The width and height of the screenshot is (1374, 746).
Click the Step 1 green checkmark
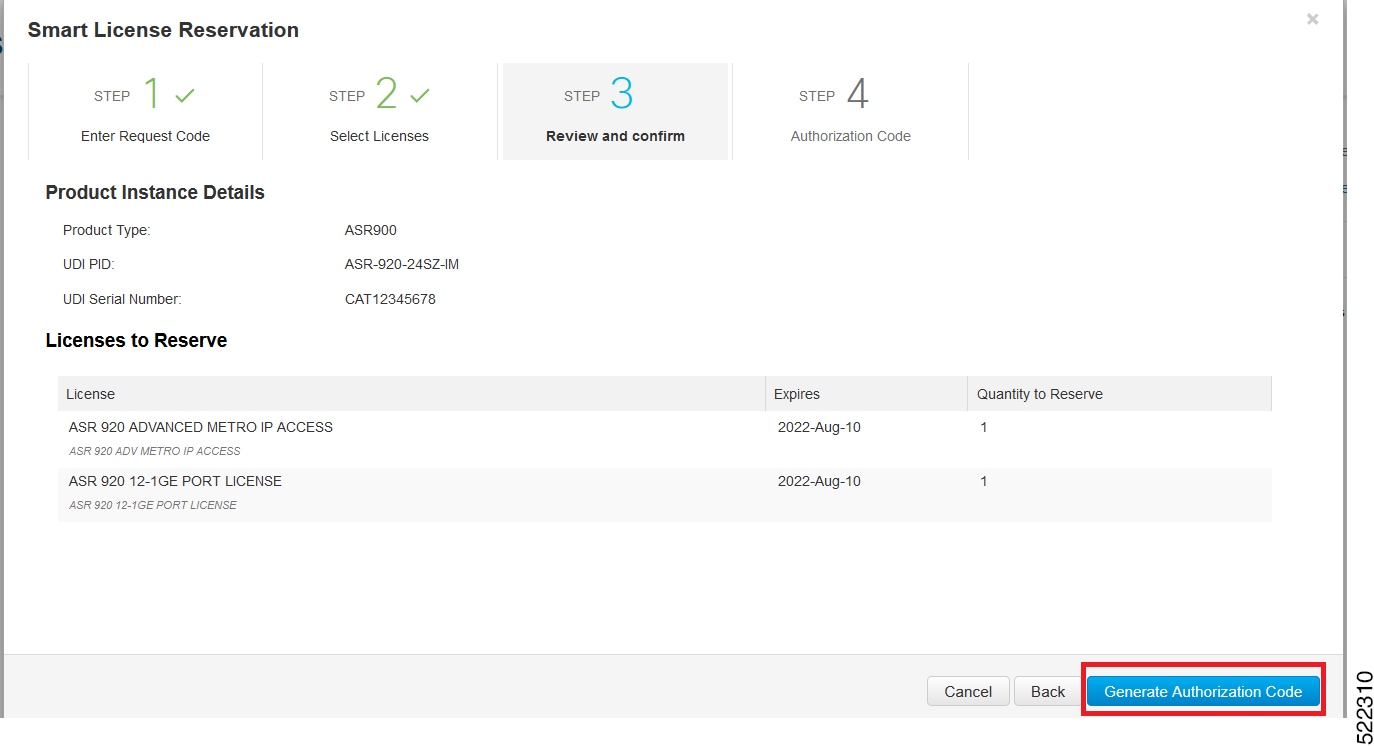[x=184, y=96]
